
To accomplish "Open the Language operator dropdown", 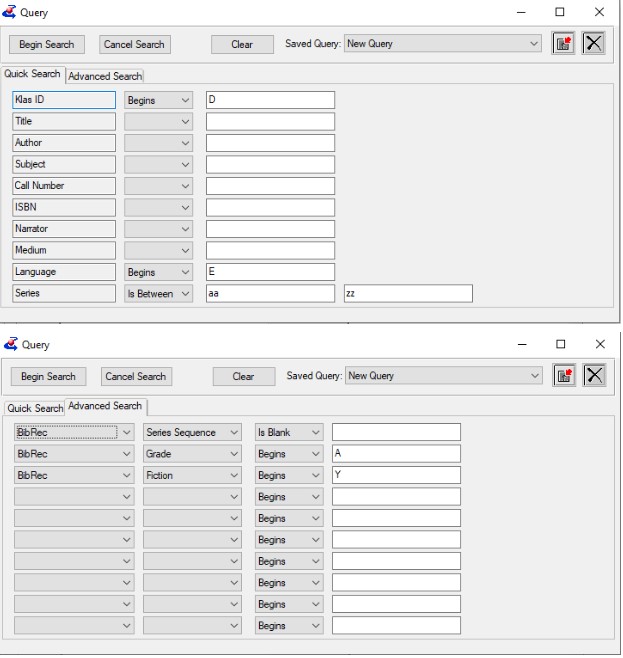I will click(x=159, y=272).
